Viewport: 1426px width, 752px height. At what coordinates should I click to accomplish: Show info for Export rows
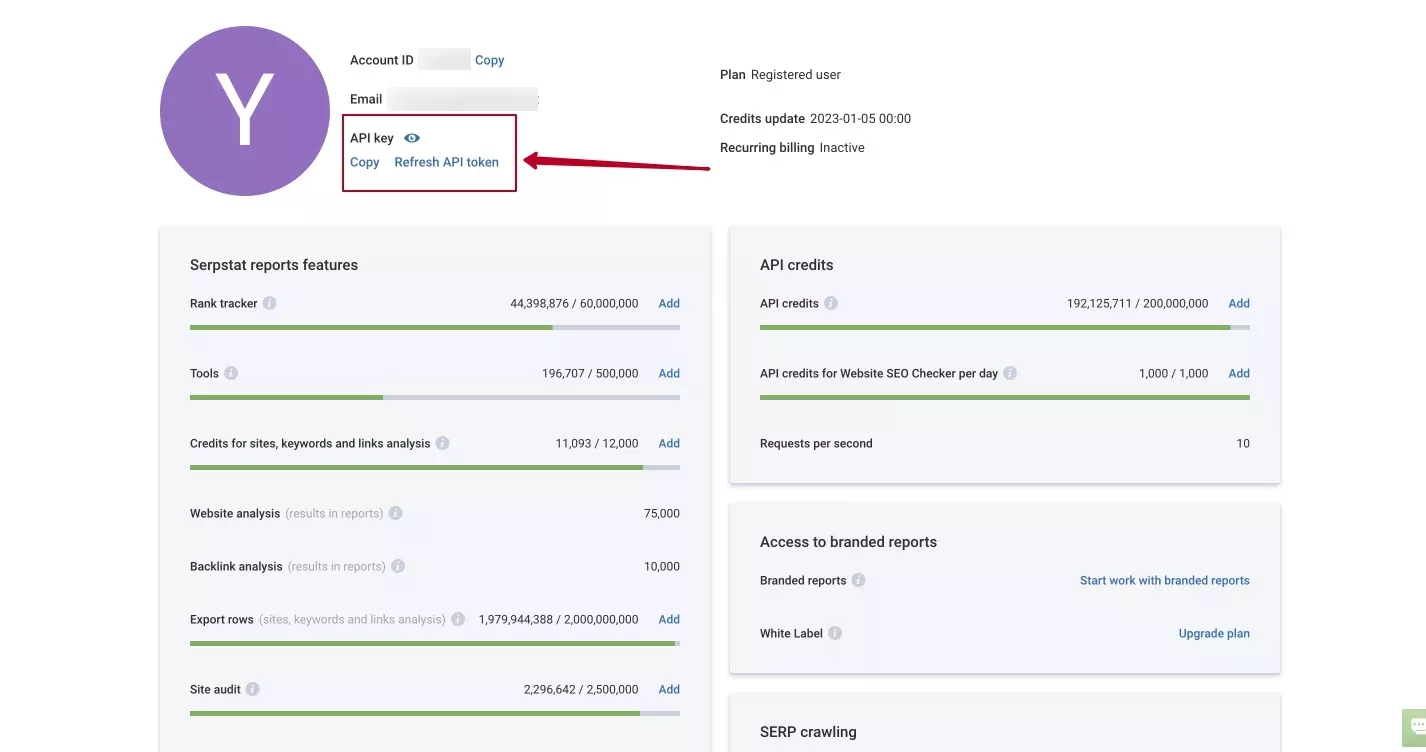(458, 619)
